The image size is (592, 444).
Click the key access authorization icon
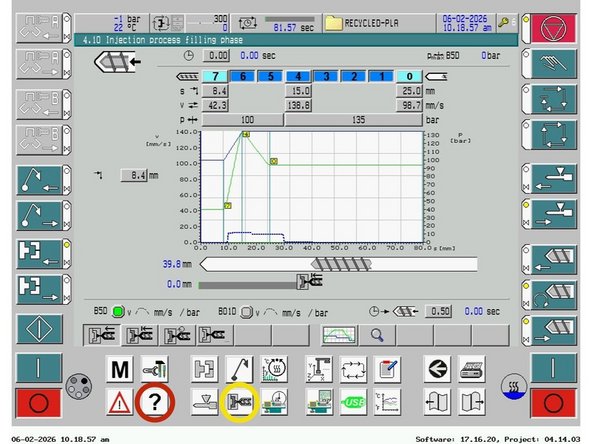[504, 23]
